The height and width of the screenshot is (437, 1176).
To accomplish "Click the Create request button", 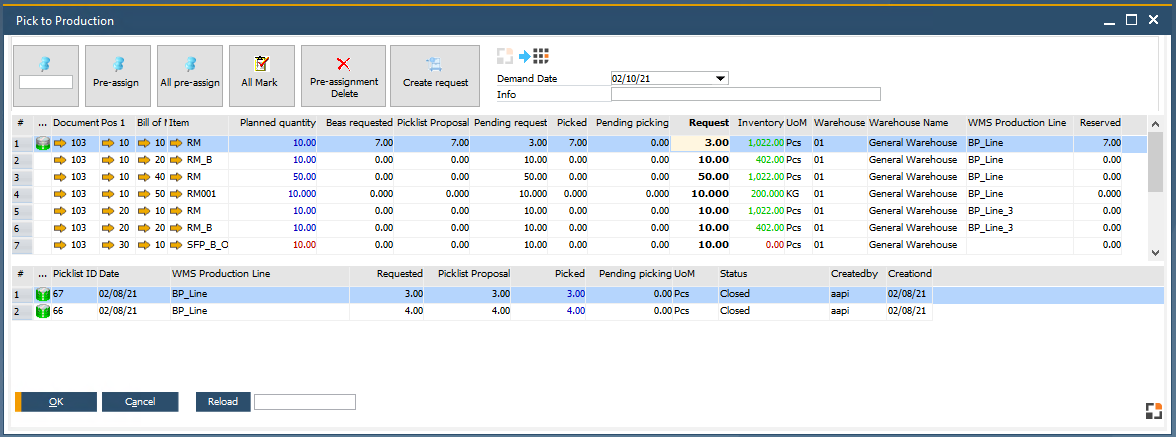I will (435, 75).
